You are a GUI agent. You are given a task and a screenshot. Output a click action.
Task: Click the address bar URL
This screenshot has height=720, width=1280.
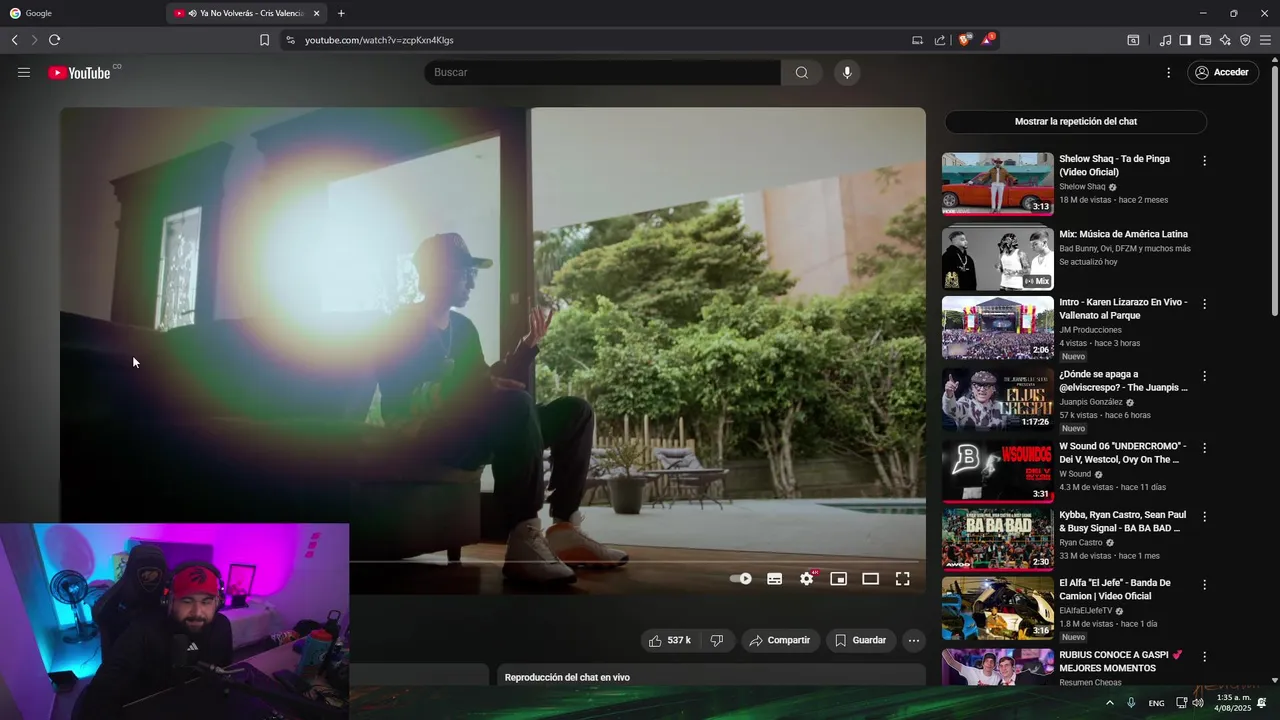379,40
